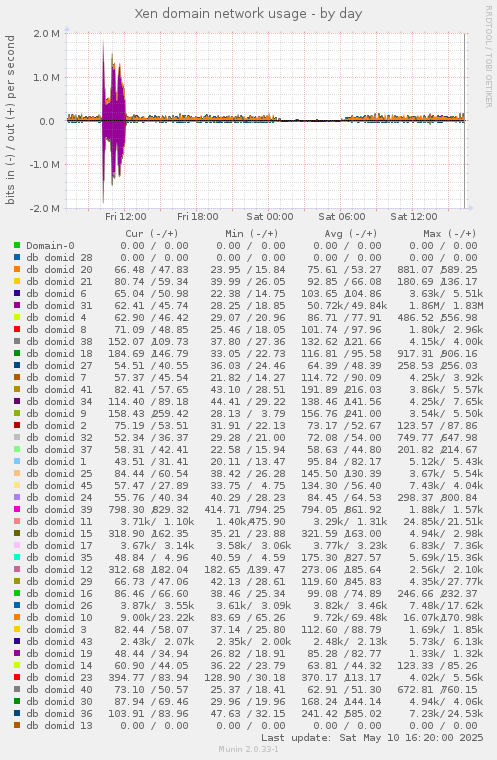Click the 'db domid 45' legend label
Screen dimensions: 497x760
(x=59, y=486)
